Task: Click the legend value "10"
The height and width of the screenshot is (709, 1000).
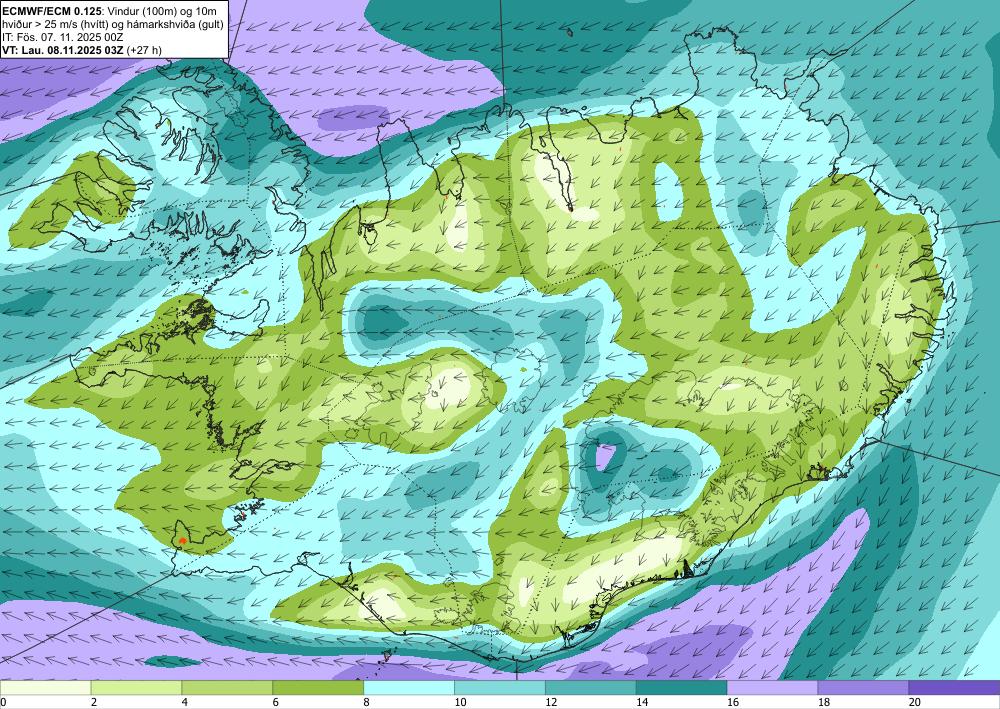Action: (460, 702)
